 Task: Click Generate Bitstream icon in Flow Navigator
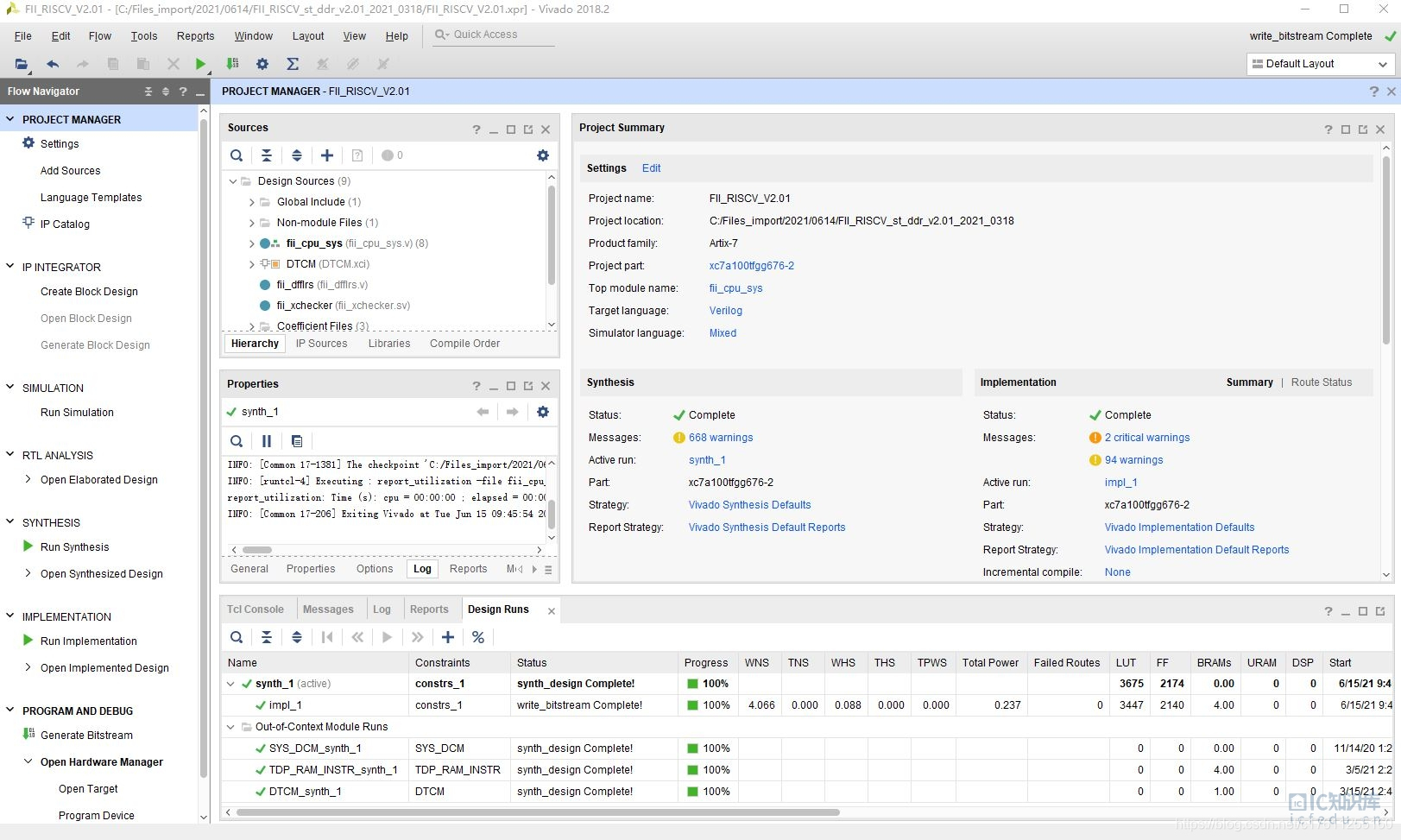click(x=28, y=735)
